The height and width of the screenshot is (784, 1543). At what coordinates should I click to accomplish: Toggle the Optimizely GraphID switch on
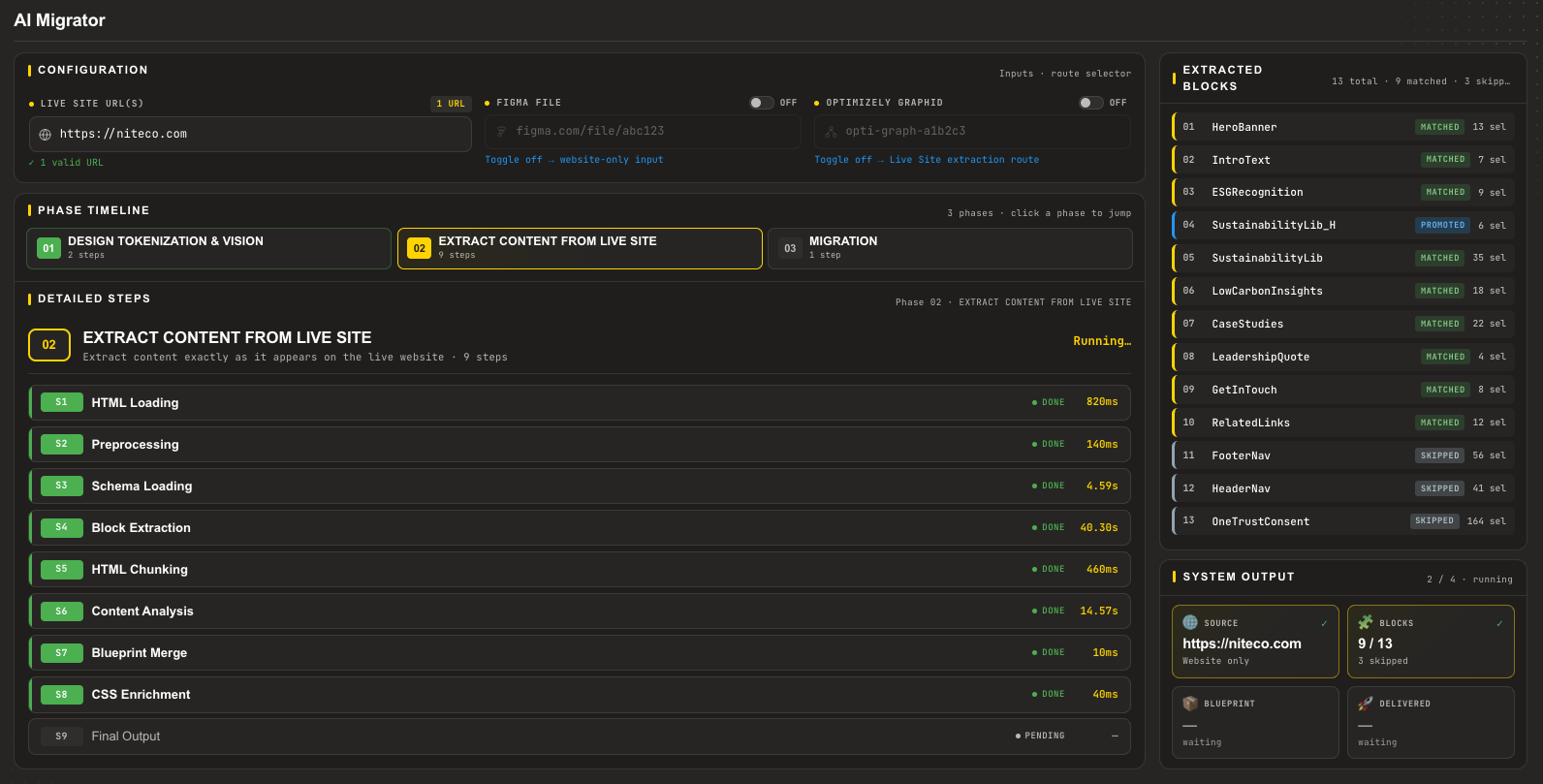coord(1091,103)
